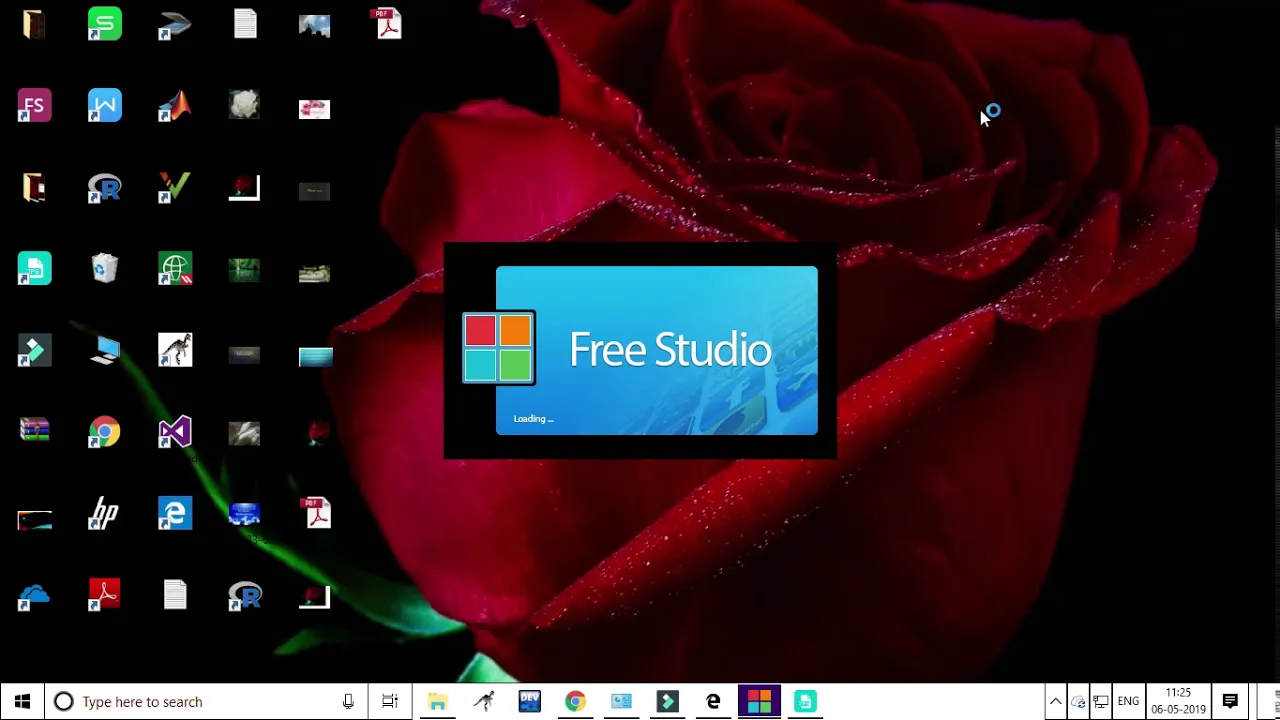Open the network status tray icon

coord(1101,702)
